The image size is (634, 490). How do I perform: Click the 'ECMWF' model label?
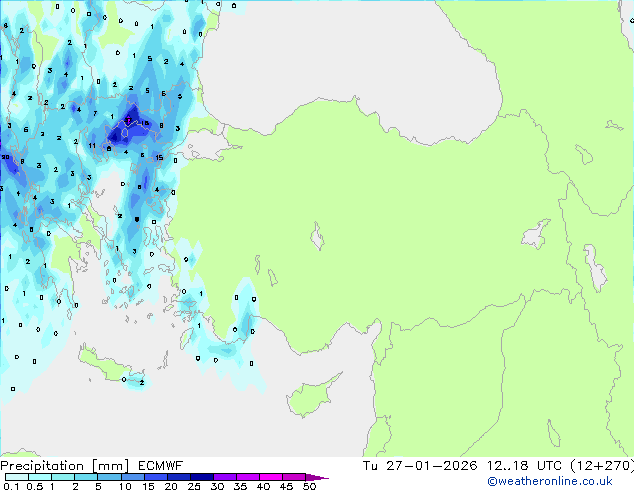tap(160, 466)
